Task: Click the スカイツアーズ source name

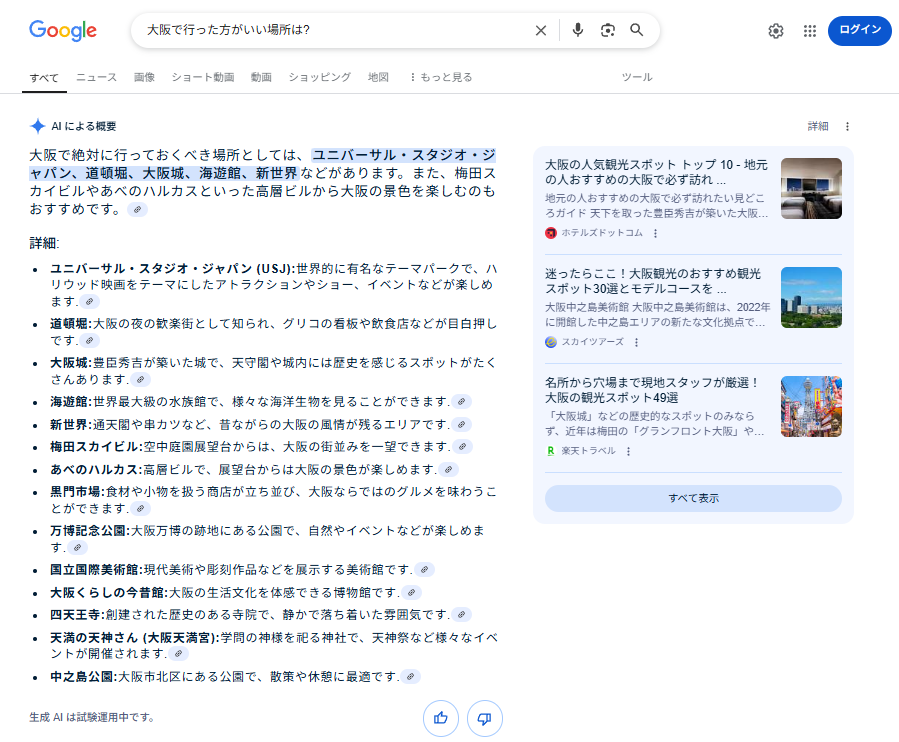Action: point(593,342)
